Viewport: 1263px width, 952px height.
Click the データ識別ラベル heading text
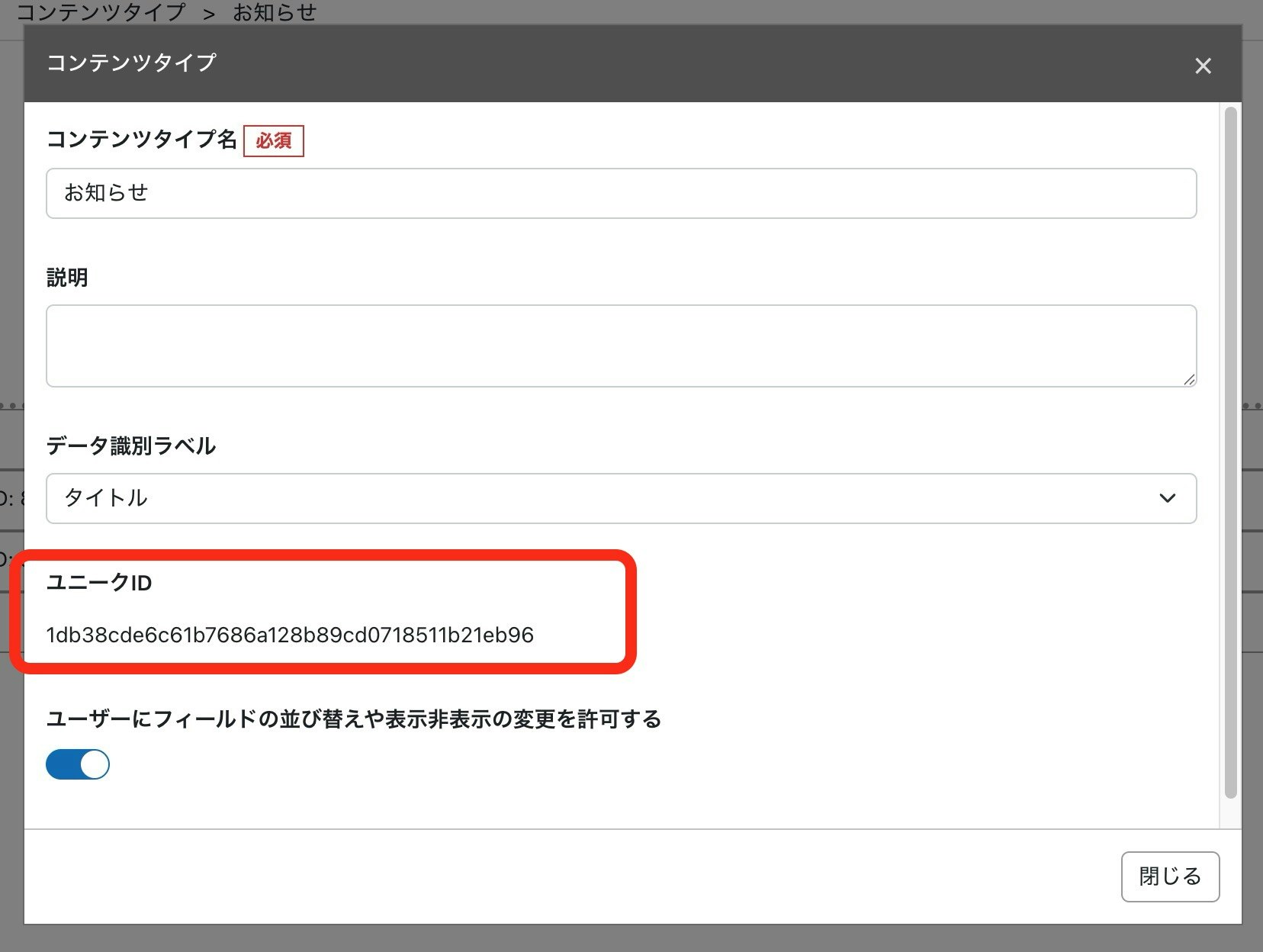[x=131, y=445]
